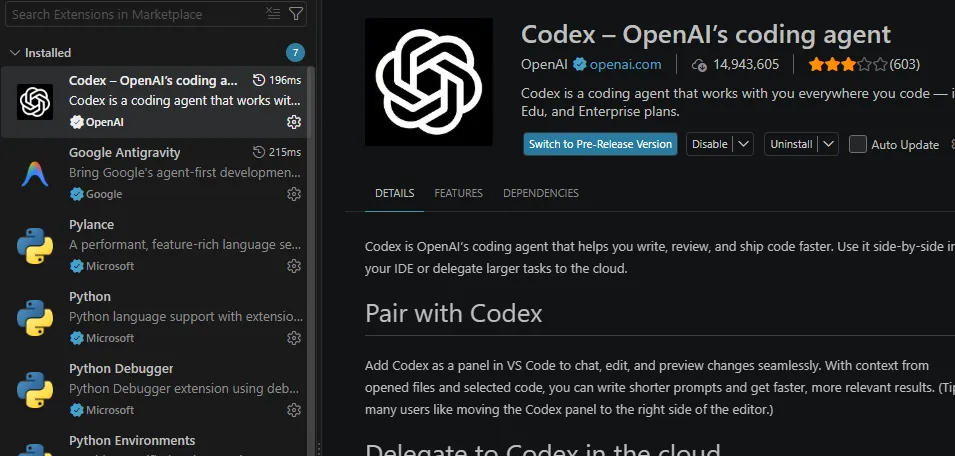Viewport: 955px width, 456px height.
Task: Collapse the Installed section
Action: coord(15,53)
